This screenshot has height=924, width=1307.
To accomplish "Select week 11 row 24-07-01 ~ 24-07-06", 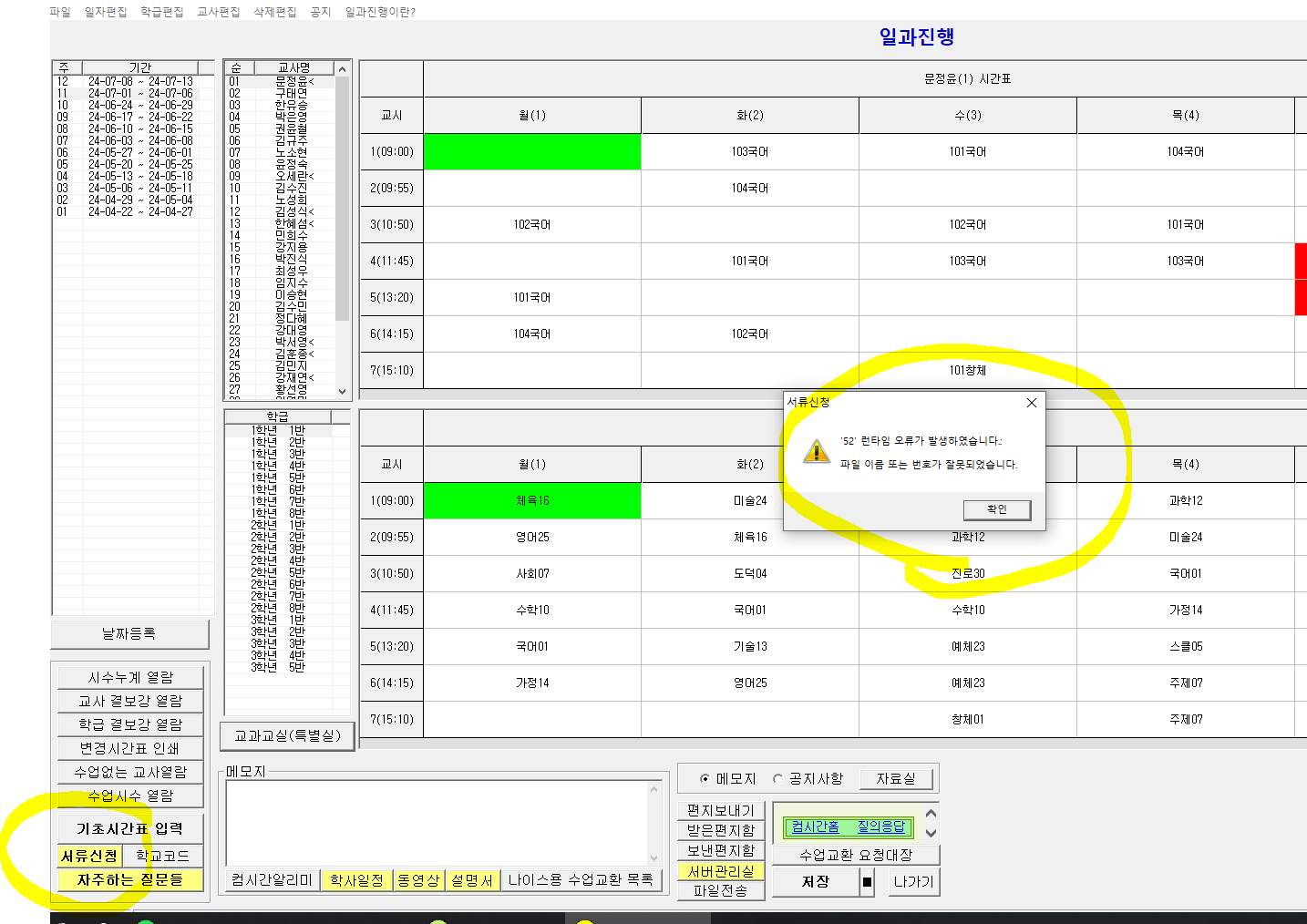I will (x=133, y=93).
